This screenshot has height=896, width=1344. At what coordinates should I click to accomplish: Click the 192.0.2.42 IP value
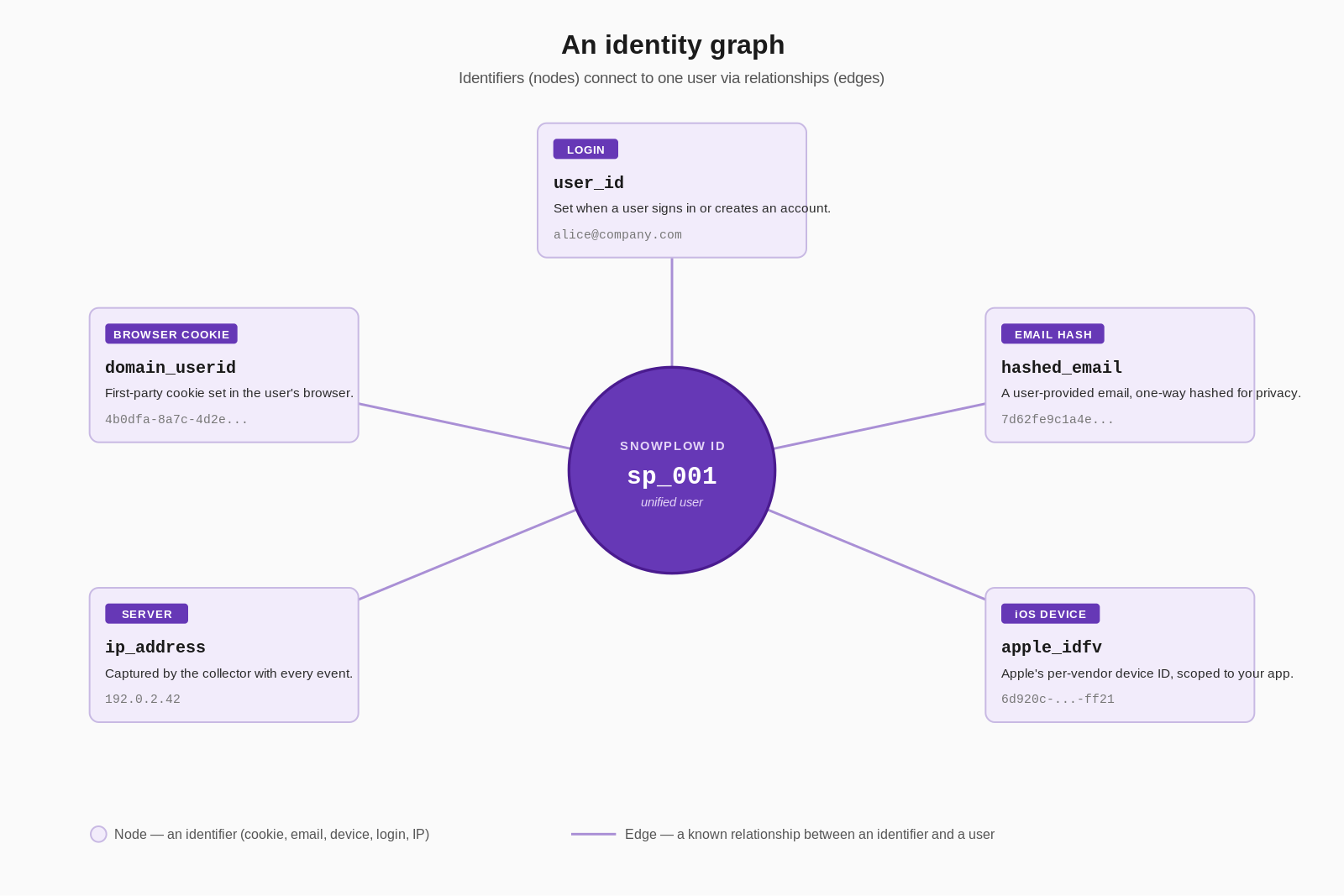[143, 699]
